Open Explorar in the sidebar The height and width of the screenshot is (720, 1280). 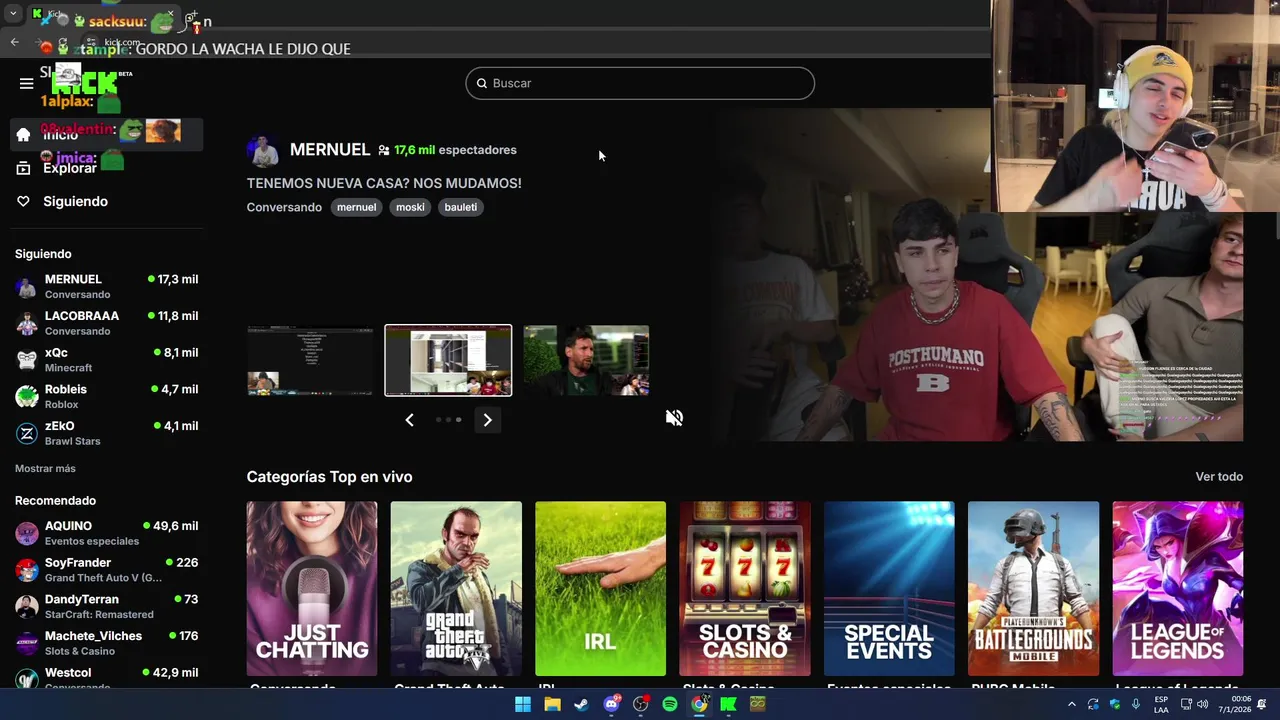105,168
